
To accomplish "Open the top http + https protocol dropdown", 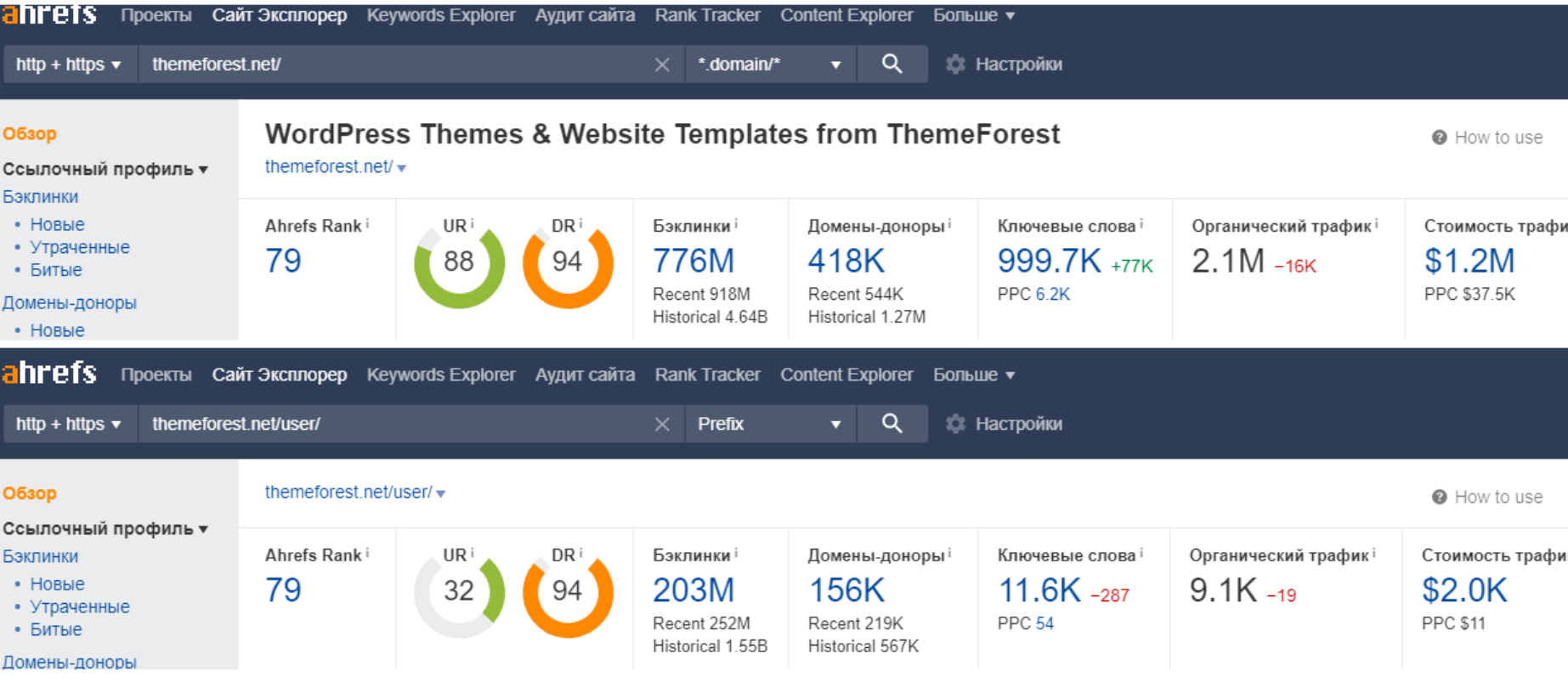I will coord(70,65).
